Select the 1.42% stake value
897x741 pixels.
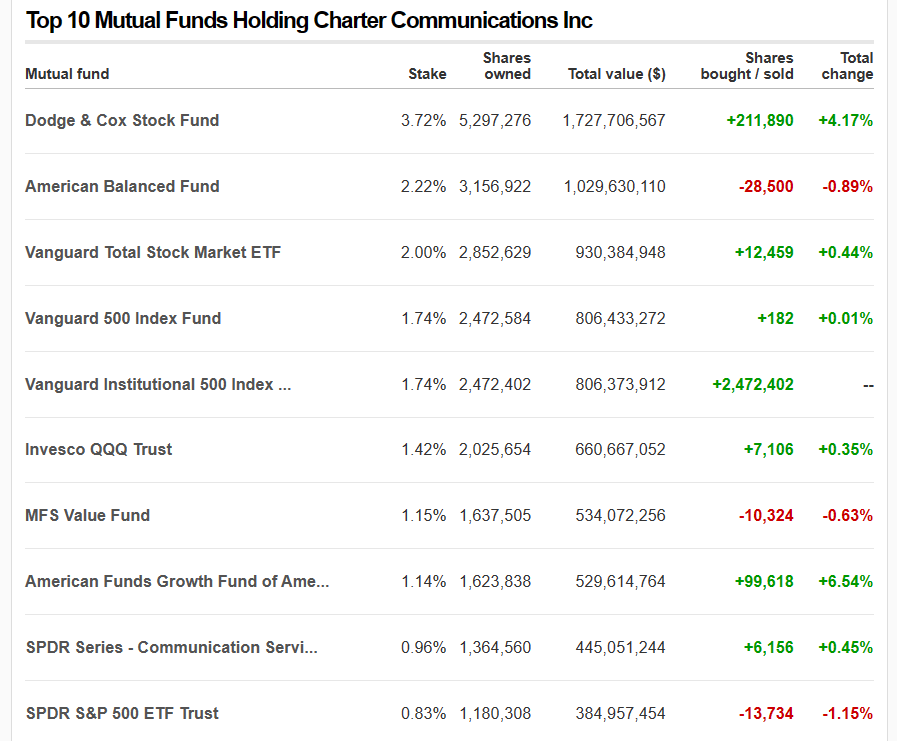(423, 450)
